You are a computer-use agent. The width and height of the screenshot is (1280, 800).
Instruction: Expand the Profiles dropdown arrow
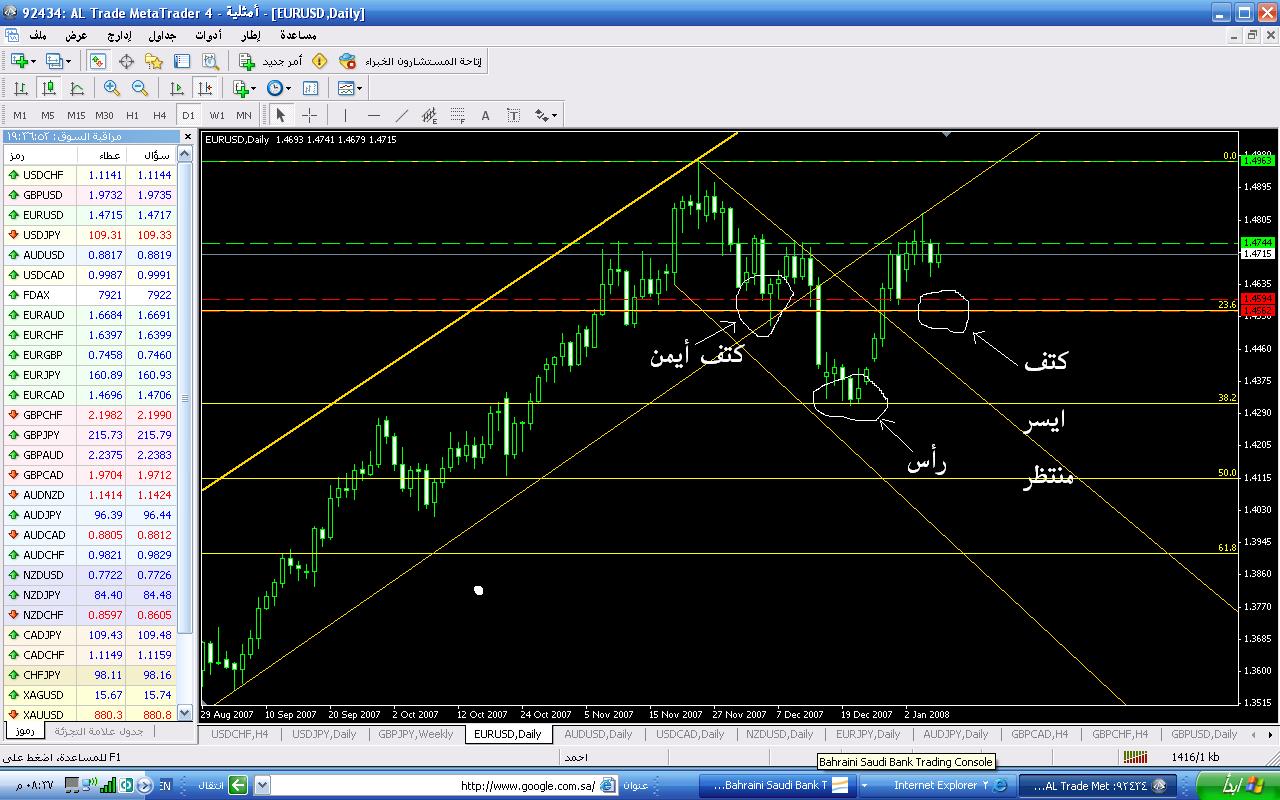pyautogui.click(x=69, y=61)
